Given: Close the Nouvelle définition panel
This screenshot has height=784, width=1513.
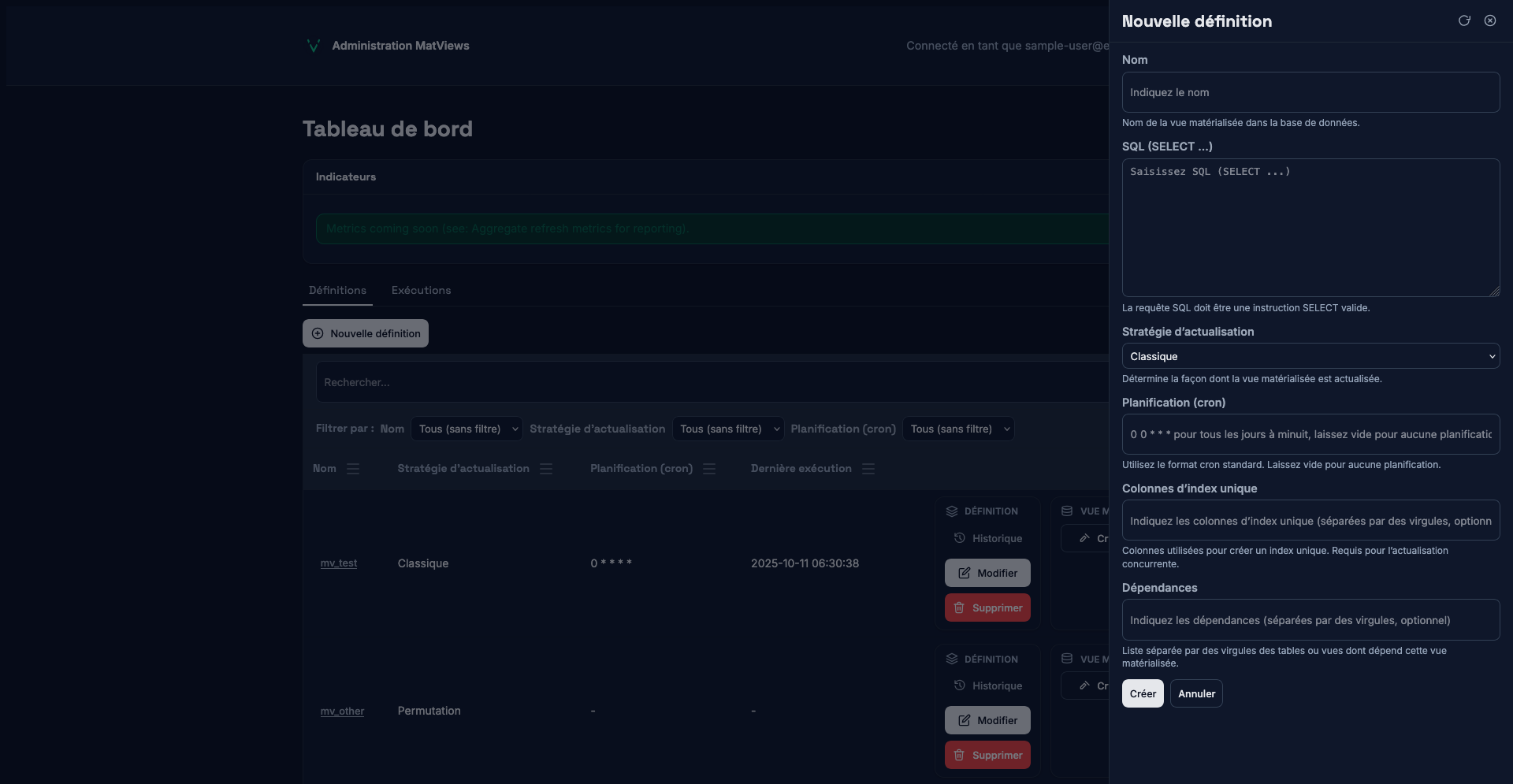Looking at the screenshot, I should click(1490, 20).
